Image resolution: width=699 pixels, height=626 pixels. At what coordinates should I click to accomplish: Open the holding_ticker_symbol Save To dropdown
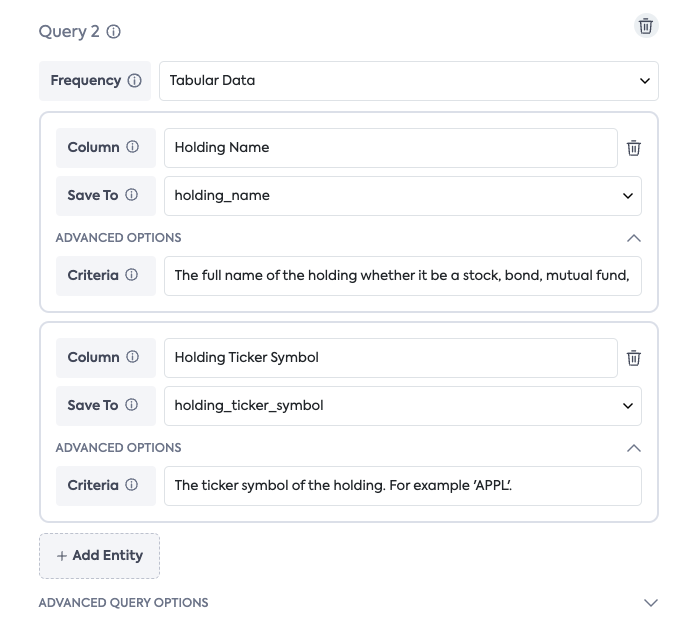coord(402,406)
